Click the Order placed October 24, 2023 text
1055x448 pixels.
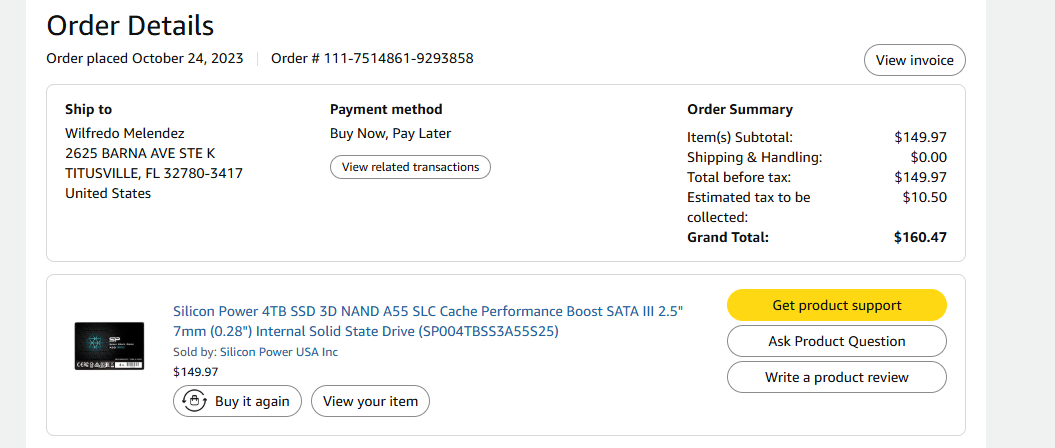(144, 58)
